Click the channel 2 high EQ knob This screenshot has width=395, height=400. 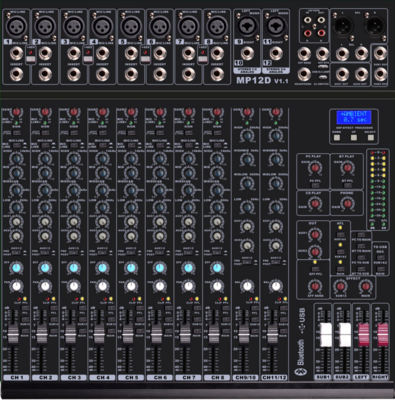(45, 159)
